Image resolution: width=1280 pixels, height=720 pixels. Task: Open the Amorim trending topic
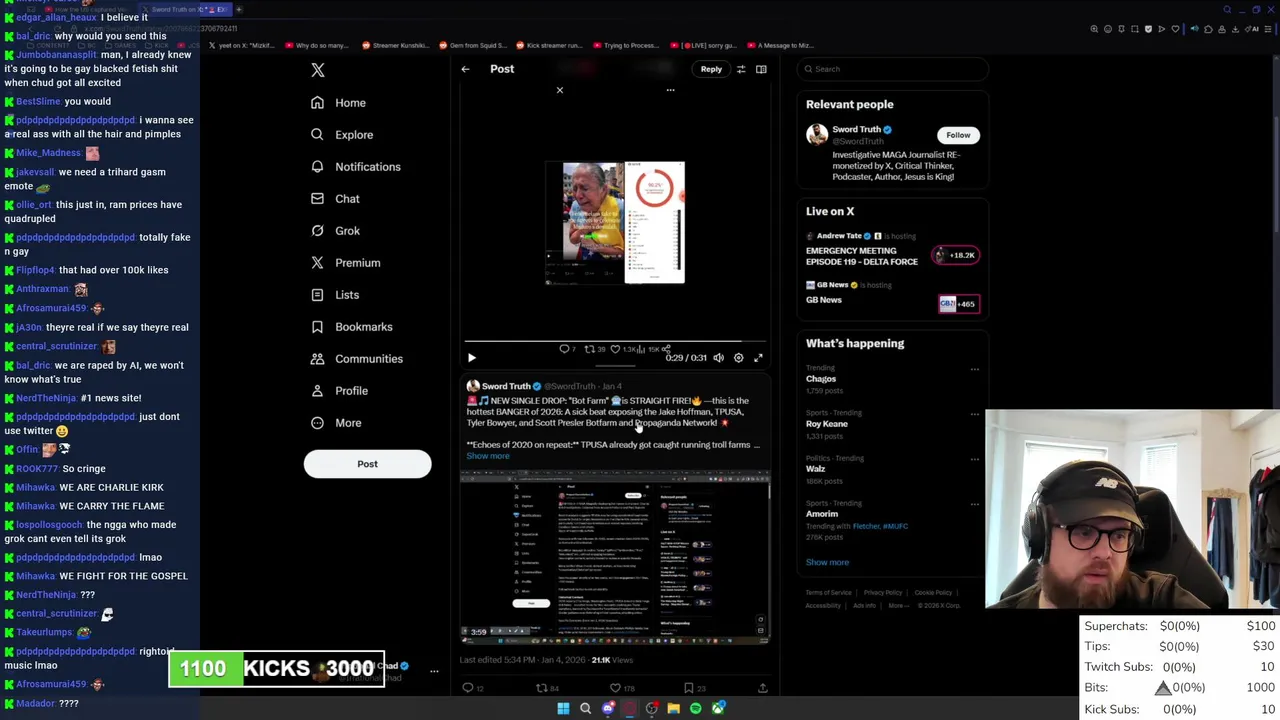[x=822, y=514]
